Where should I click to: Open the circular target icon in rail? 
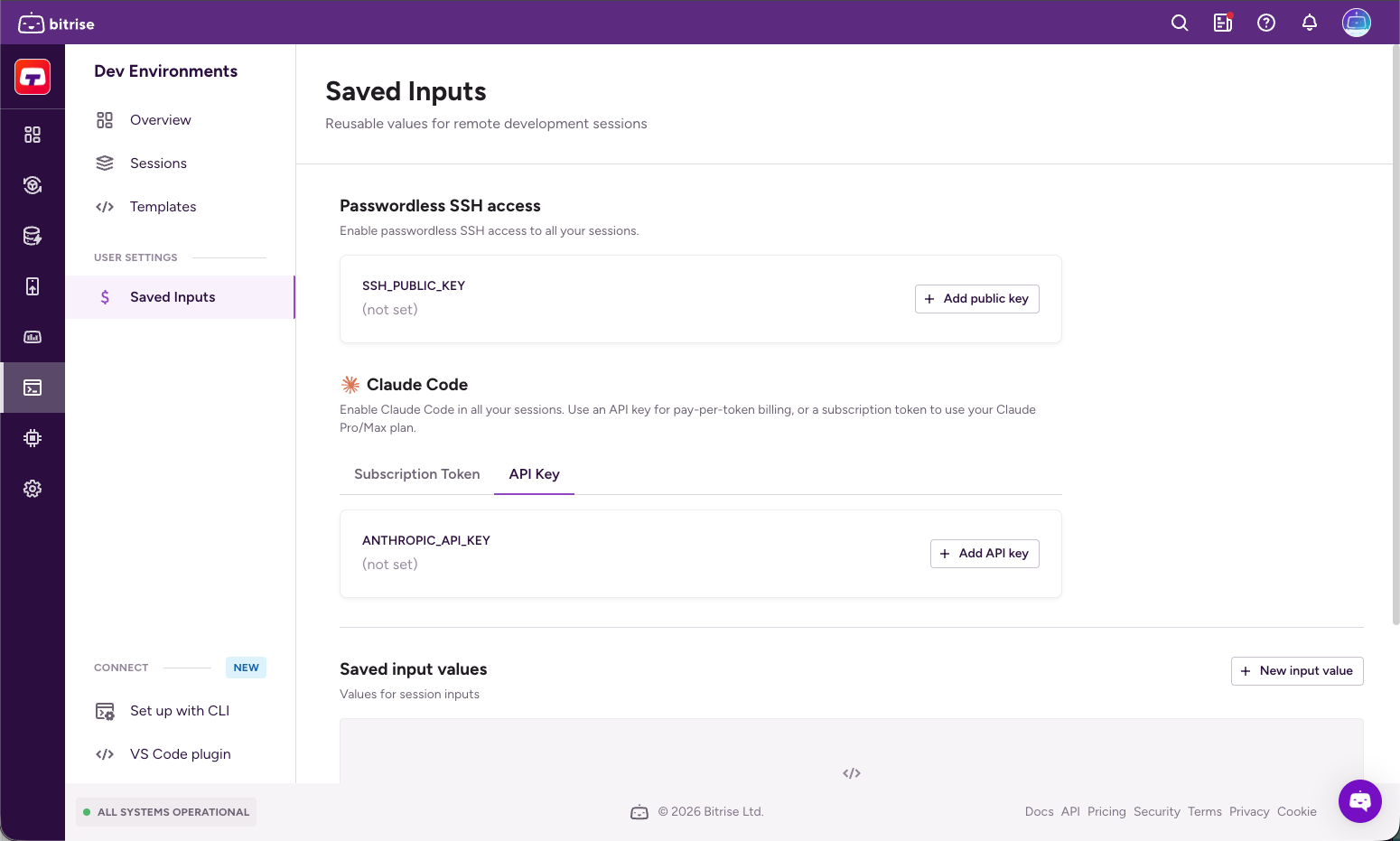[x=33, y=185]
